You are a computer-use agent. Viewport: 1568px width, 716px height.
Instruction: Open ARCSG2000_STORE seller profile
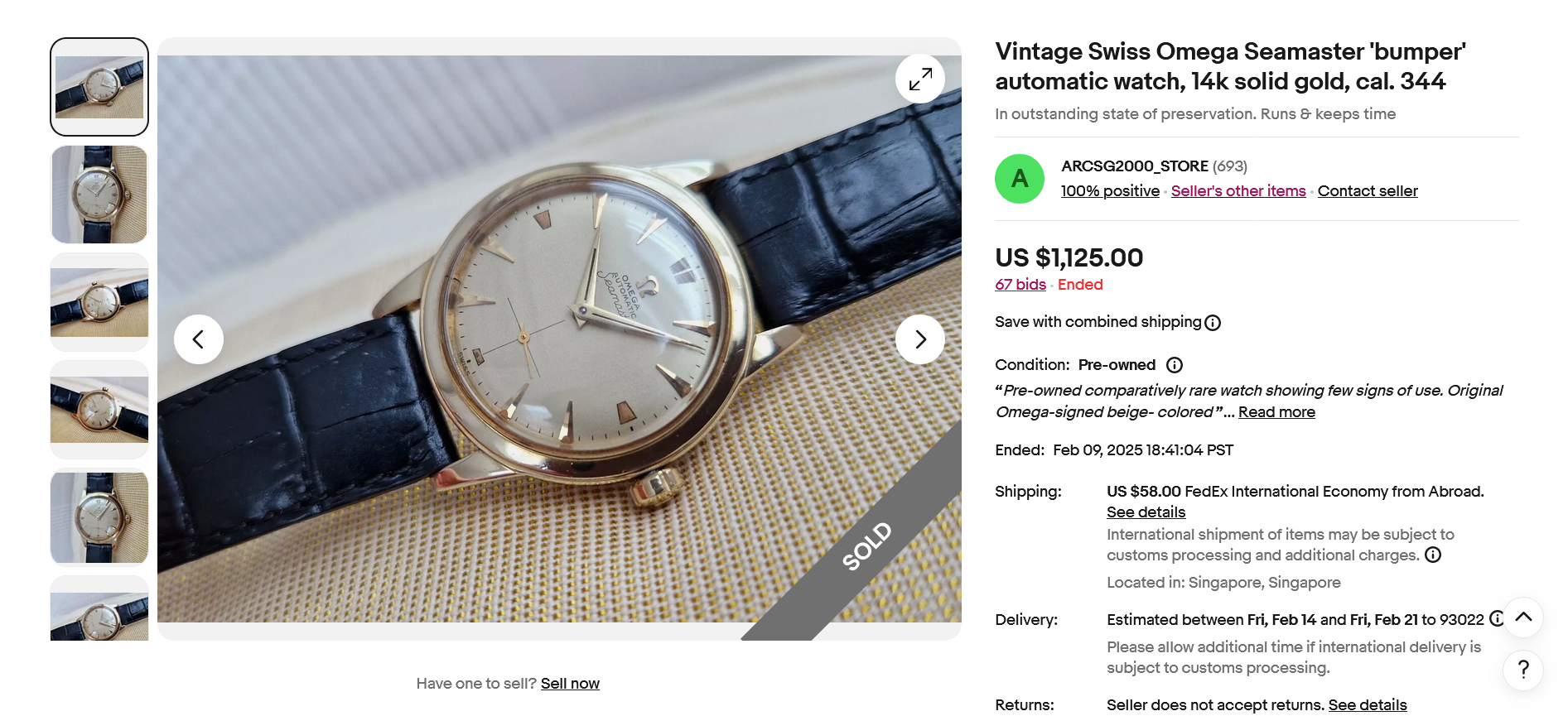[x=1135, y=166]
